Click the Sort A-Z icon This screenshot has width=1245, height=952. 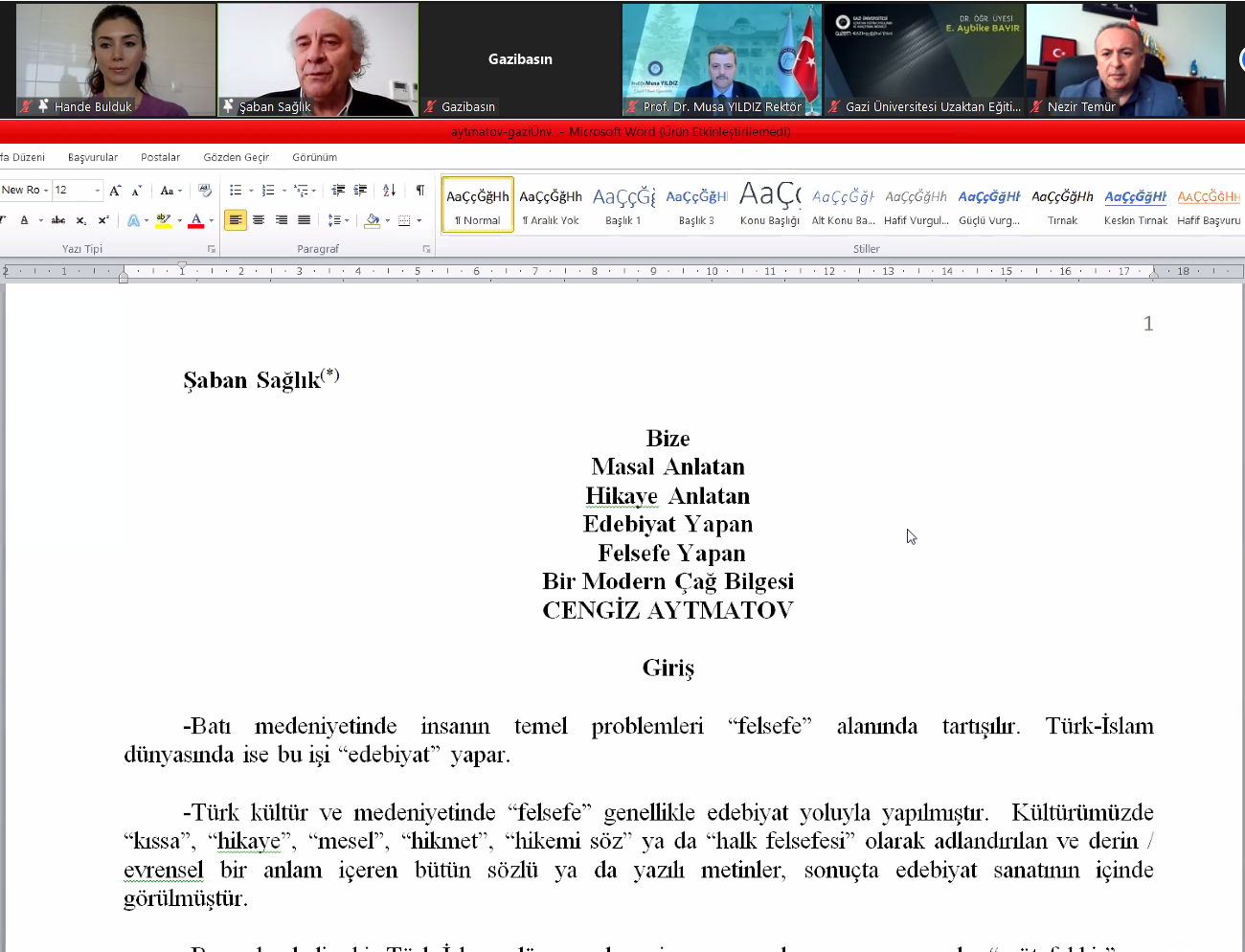pos(390,191)
